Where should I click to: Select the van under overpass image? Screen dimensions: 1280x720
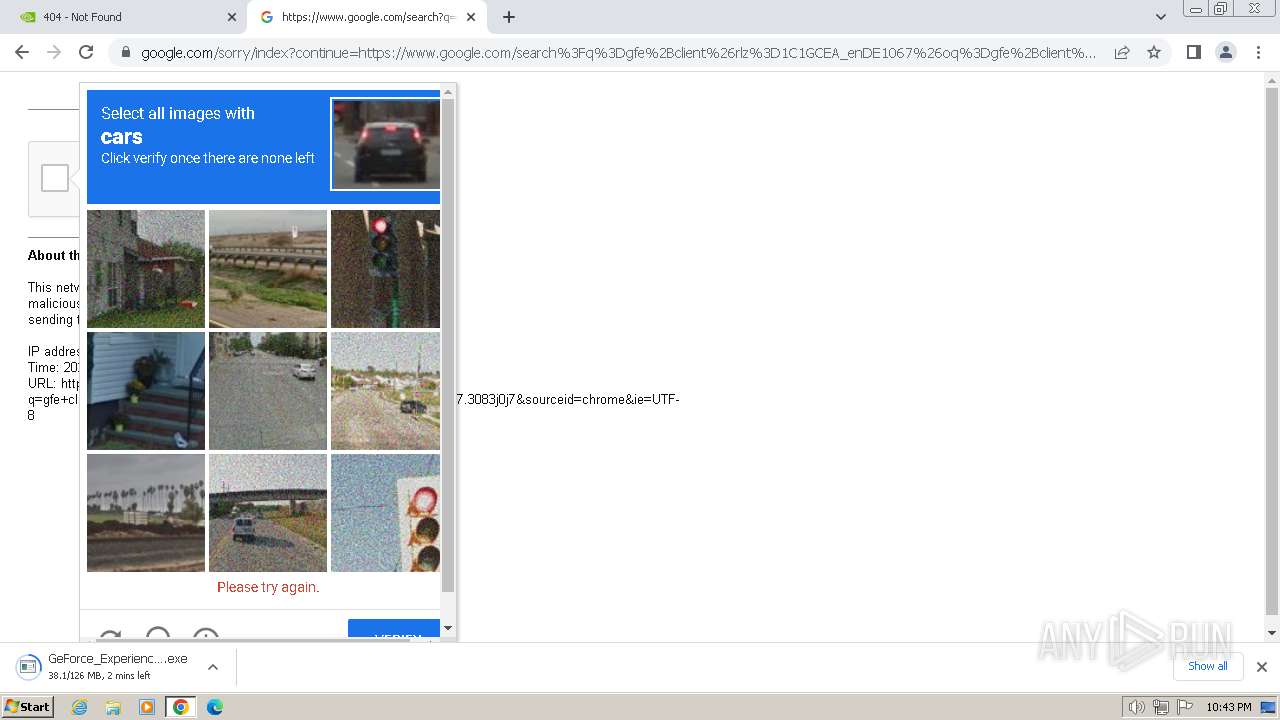(x=268, y=513)
